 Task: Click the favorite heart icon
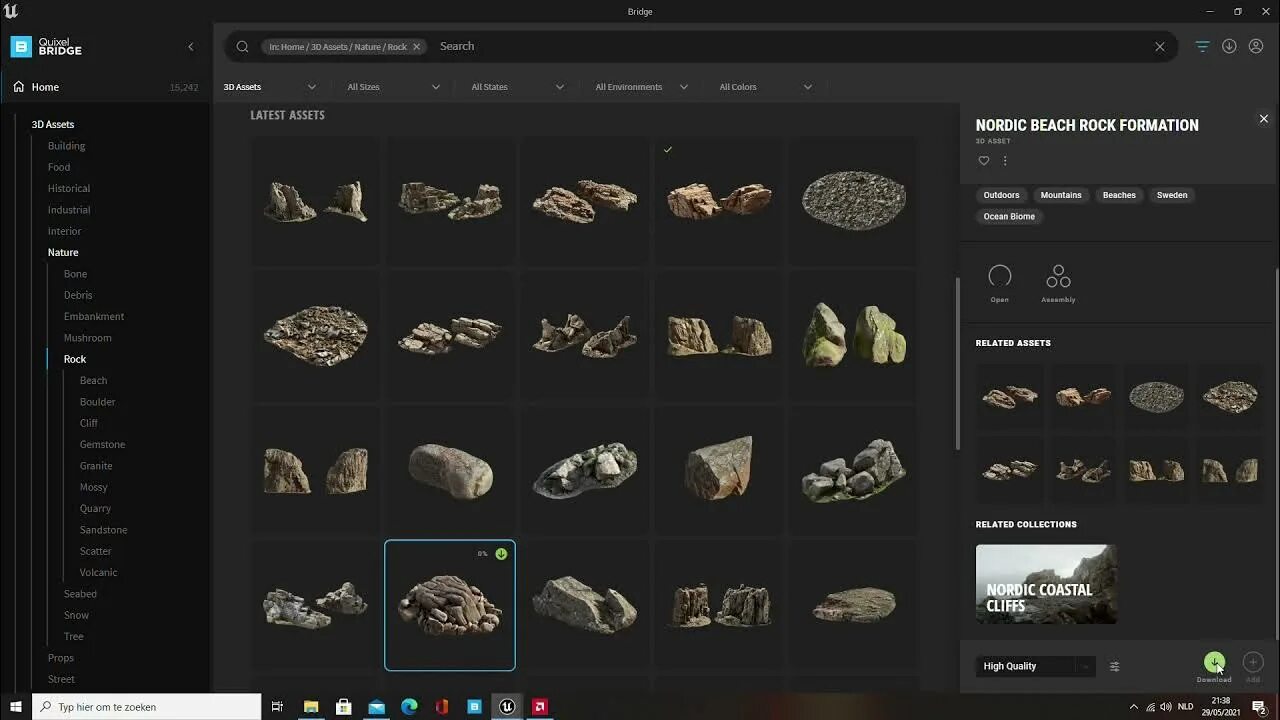(984, 161)
